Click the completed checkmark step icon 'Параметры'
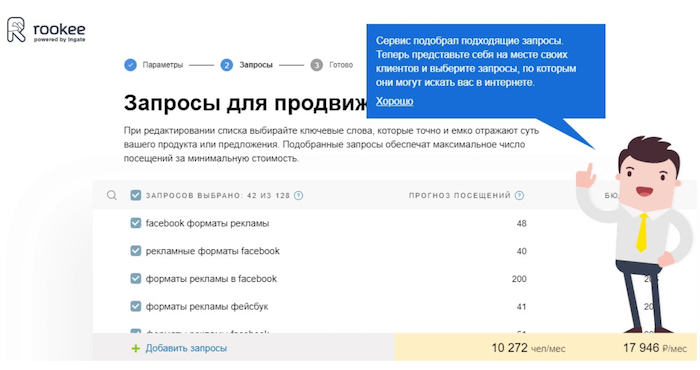Image resolution: width=700 pixels, height=370 pixels. [x=130, y=65]
